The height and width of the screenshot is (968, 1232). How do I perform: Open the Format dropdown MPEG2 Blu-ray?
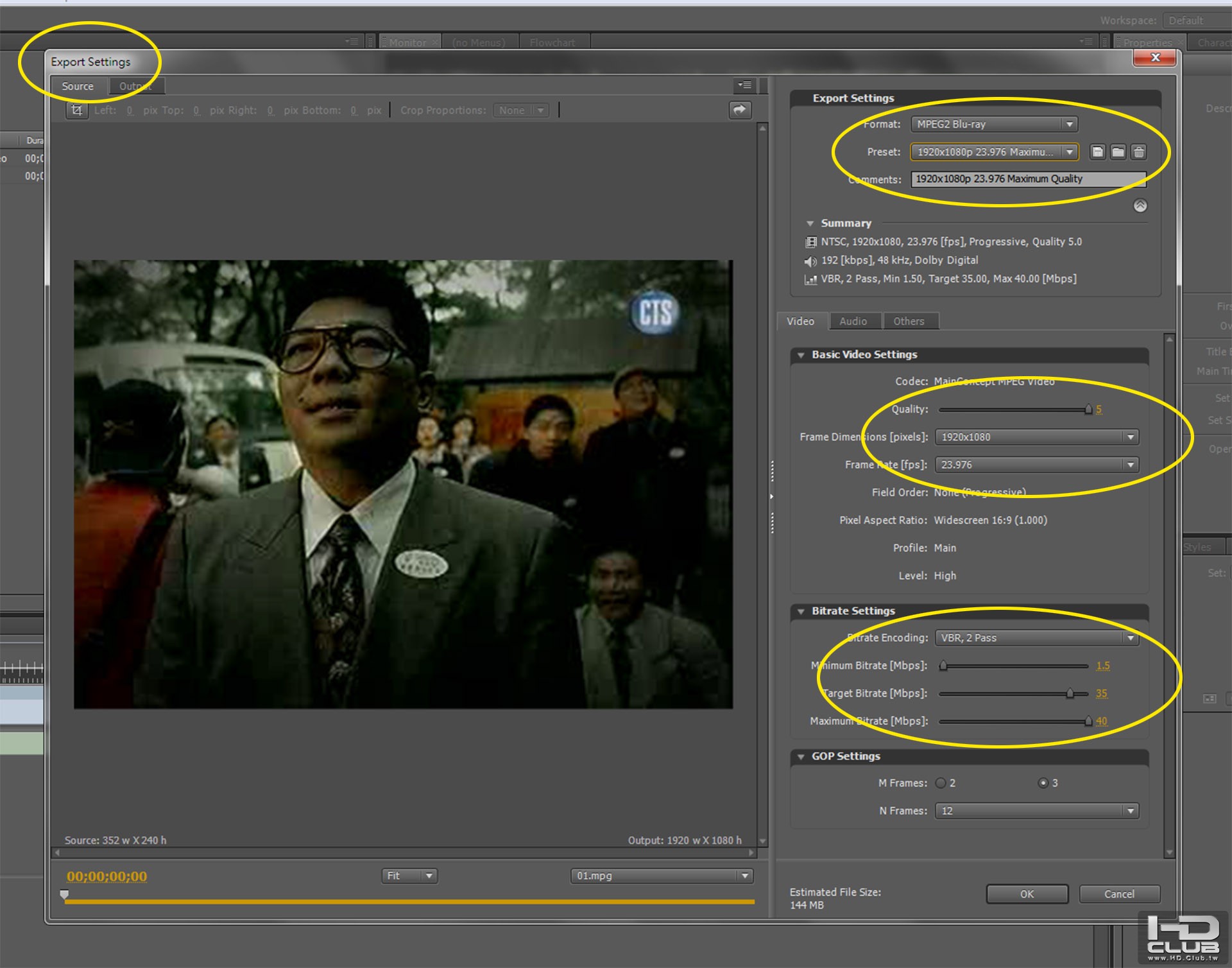click(993, 124)
